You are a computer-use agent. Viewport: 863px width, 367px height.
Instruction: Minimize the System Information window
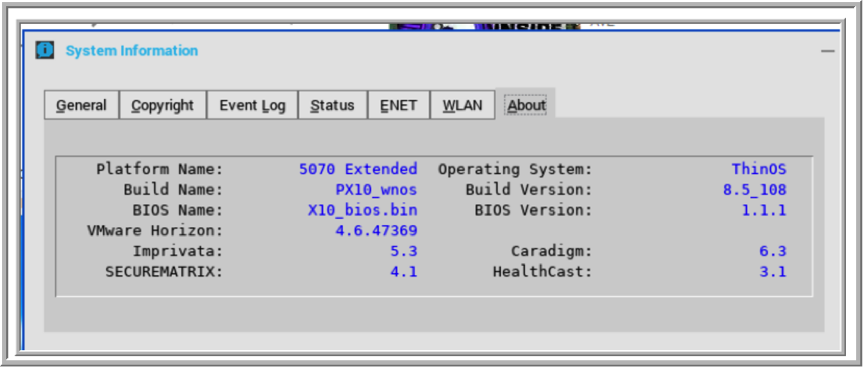tap(827, 51)
